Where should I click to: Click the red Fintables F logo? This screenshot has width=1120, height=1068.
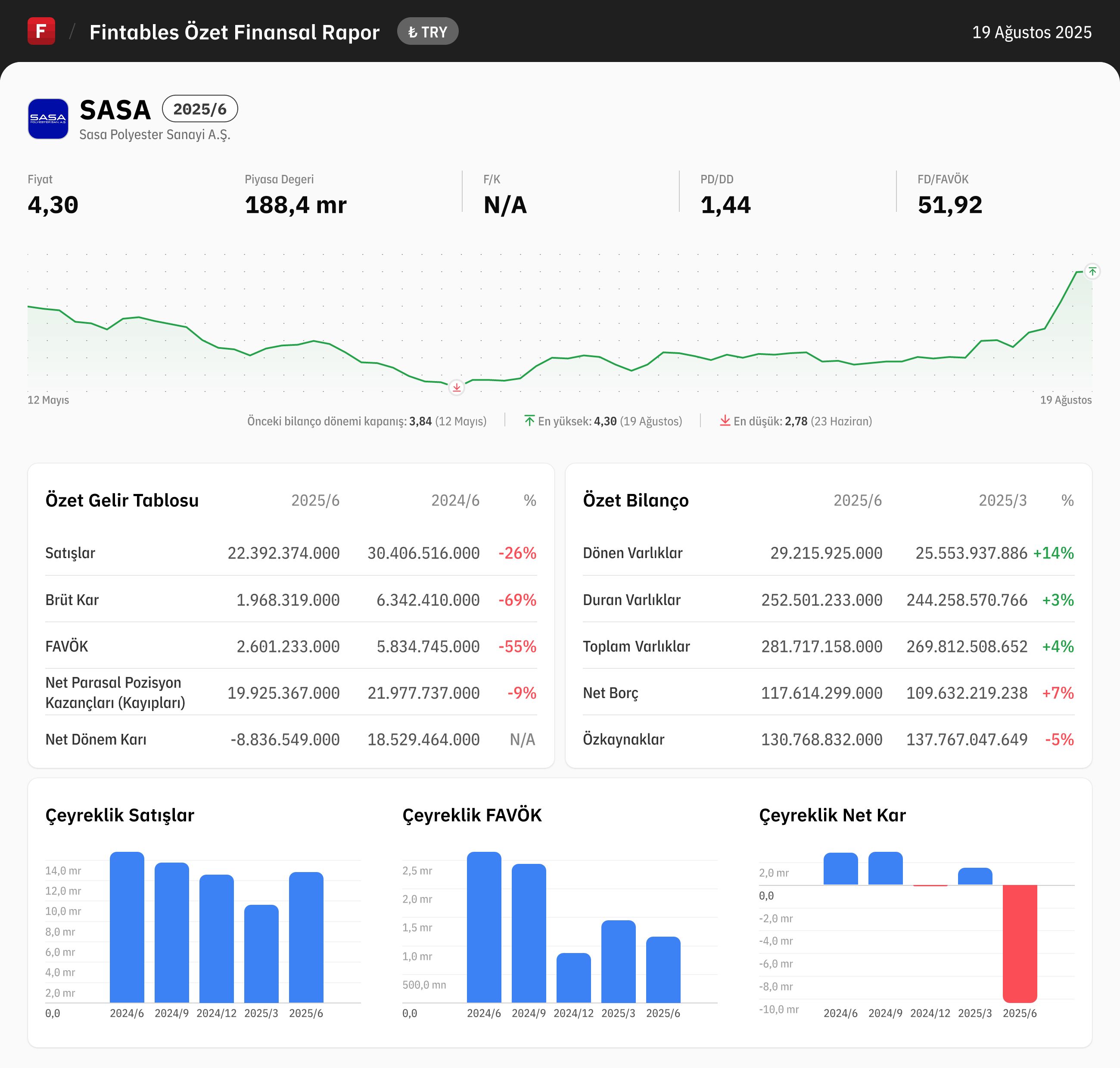tap(41, 31)
